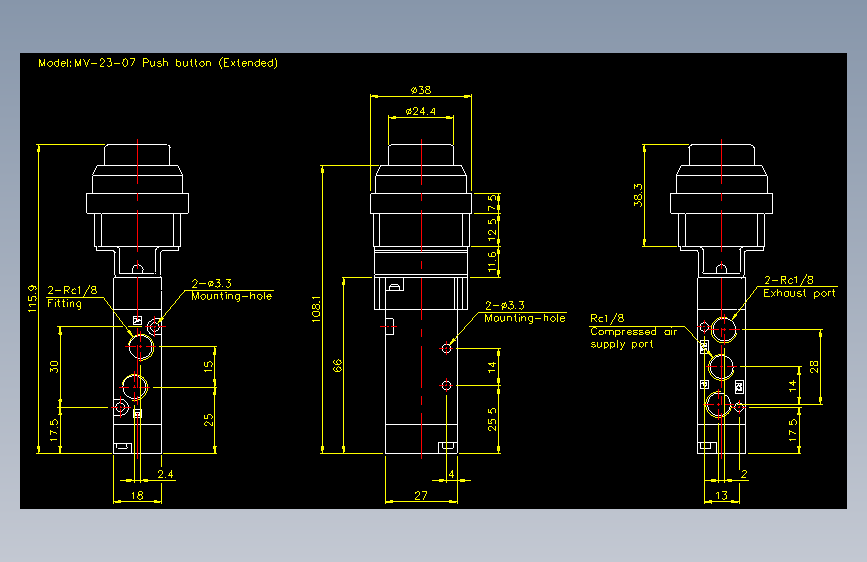Click the 2.4 offset dimension
This screenshot has width=867, height=562.
click(165, 474)
